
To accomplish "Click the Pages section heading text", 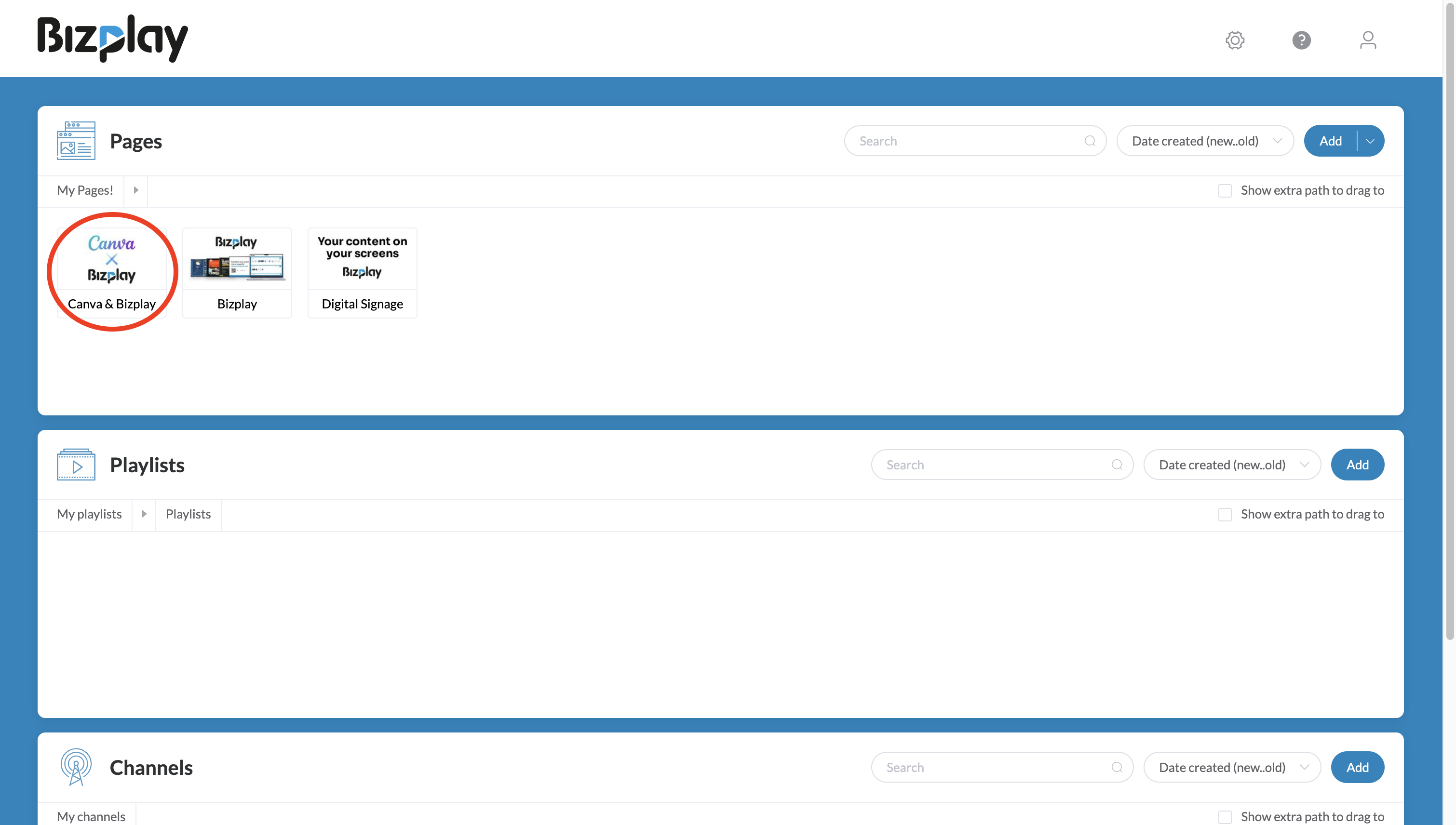I will (x=136, y=141).
